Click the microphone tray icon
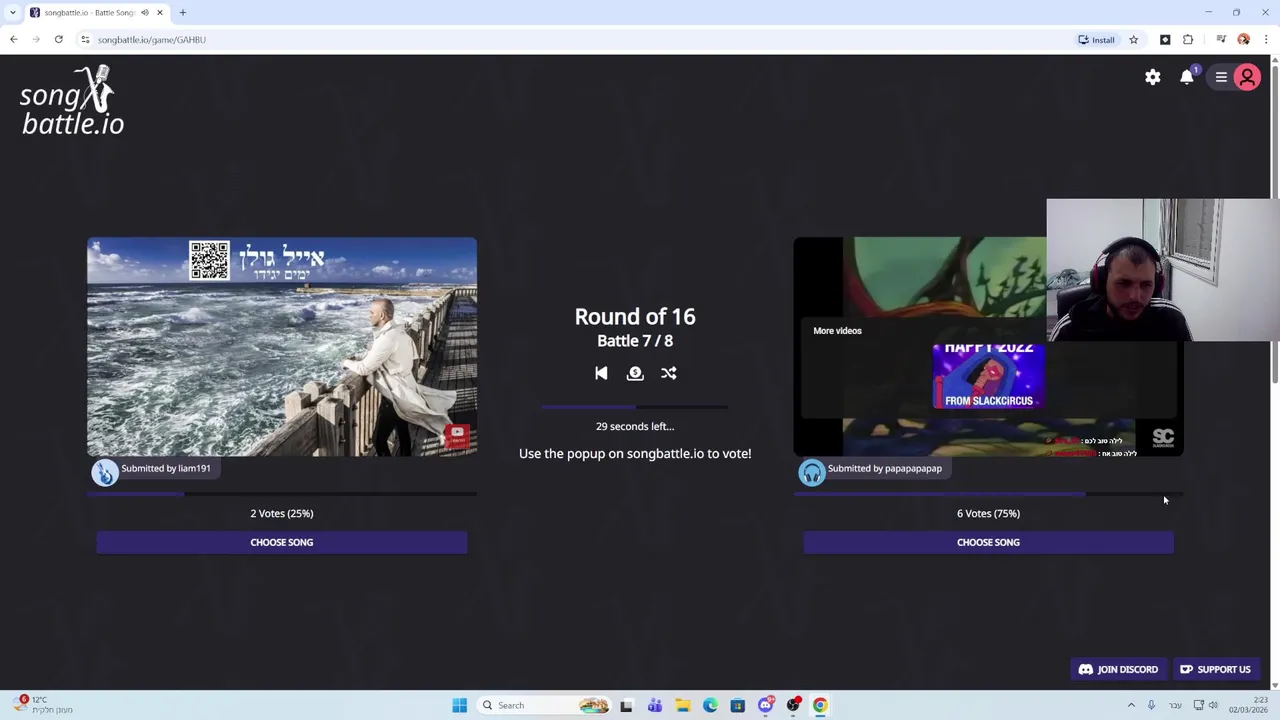This screenshot has width=1280, height=720. click(x=1151, y=705)
